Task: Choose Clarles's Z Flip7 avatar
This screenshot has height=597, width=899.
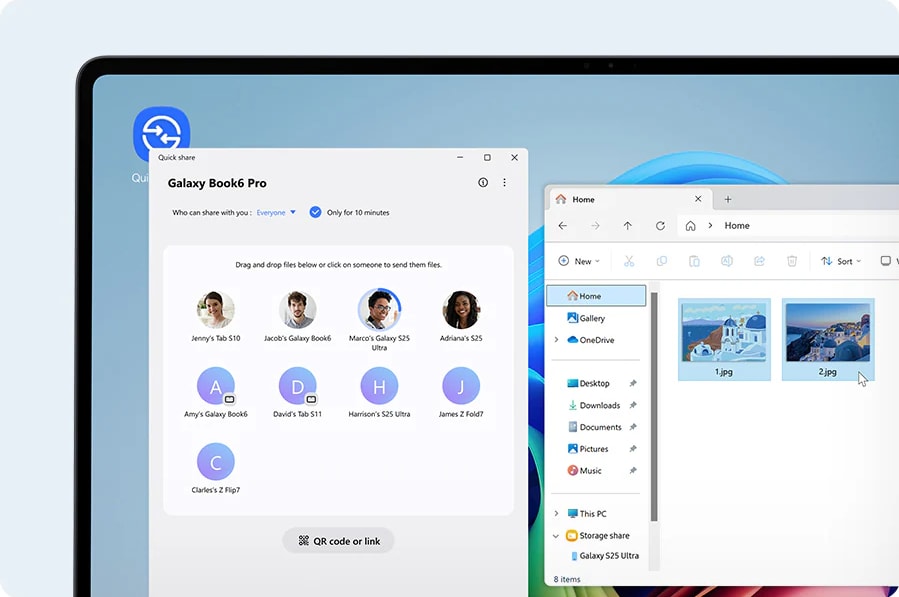Action: (216, 462)
